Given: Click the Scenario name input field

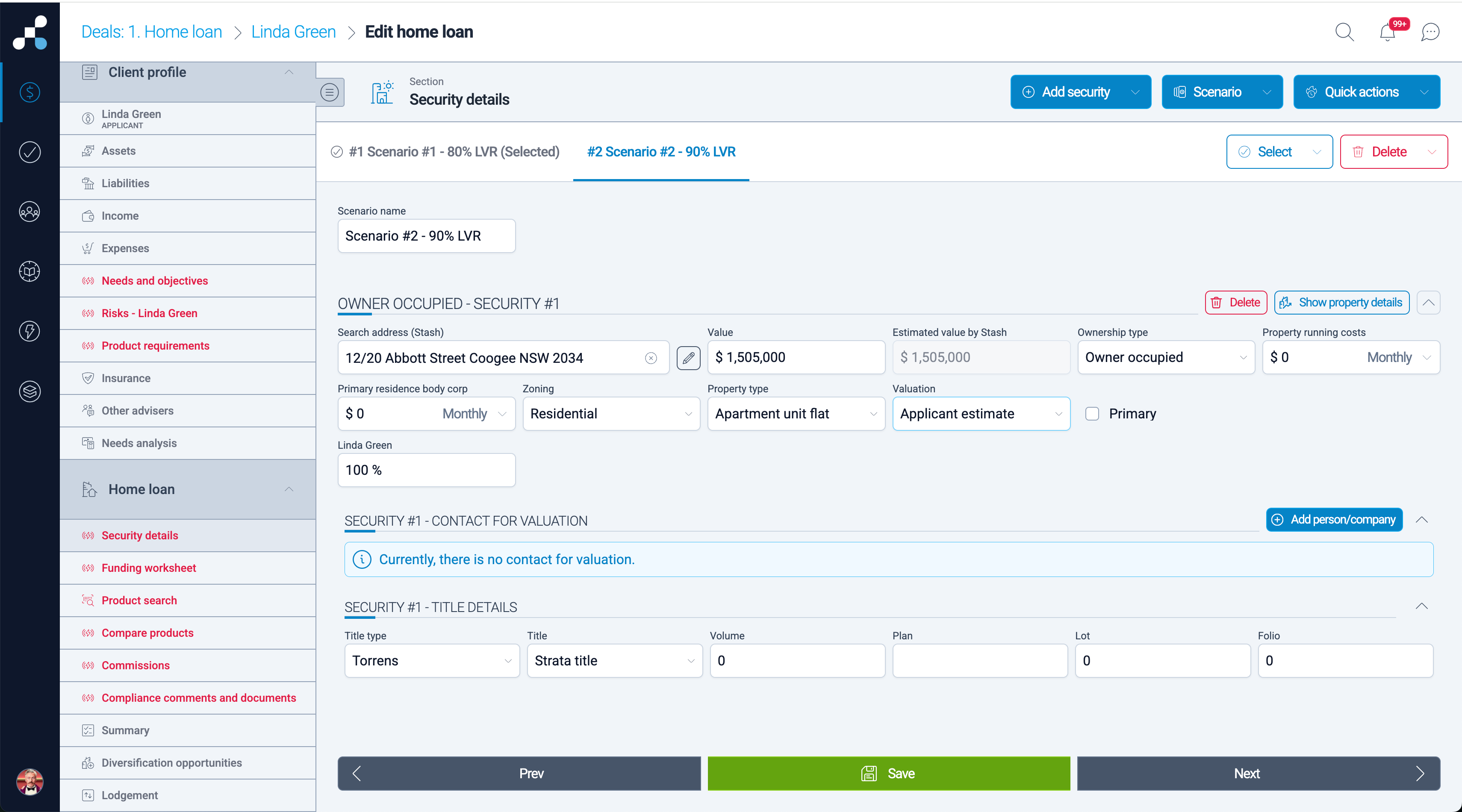Looking at the screenshot, I should coord(426,236).
